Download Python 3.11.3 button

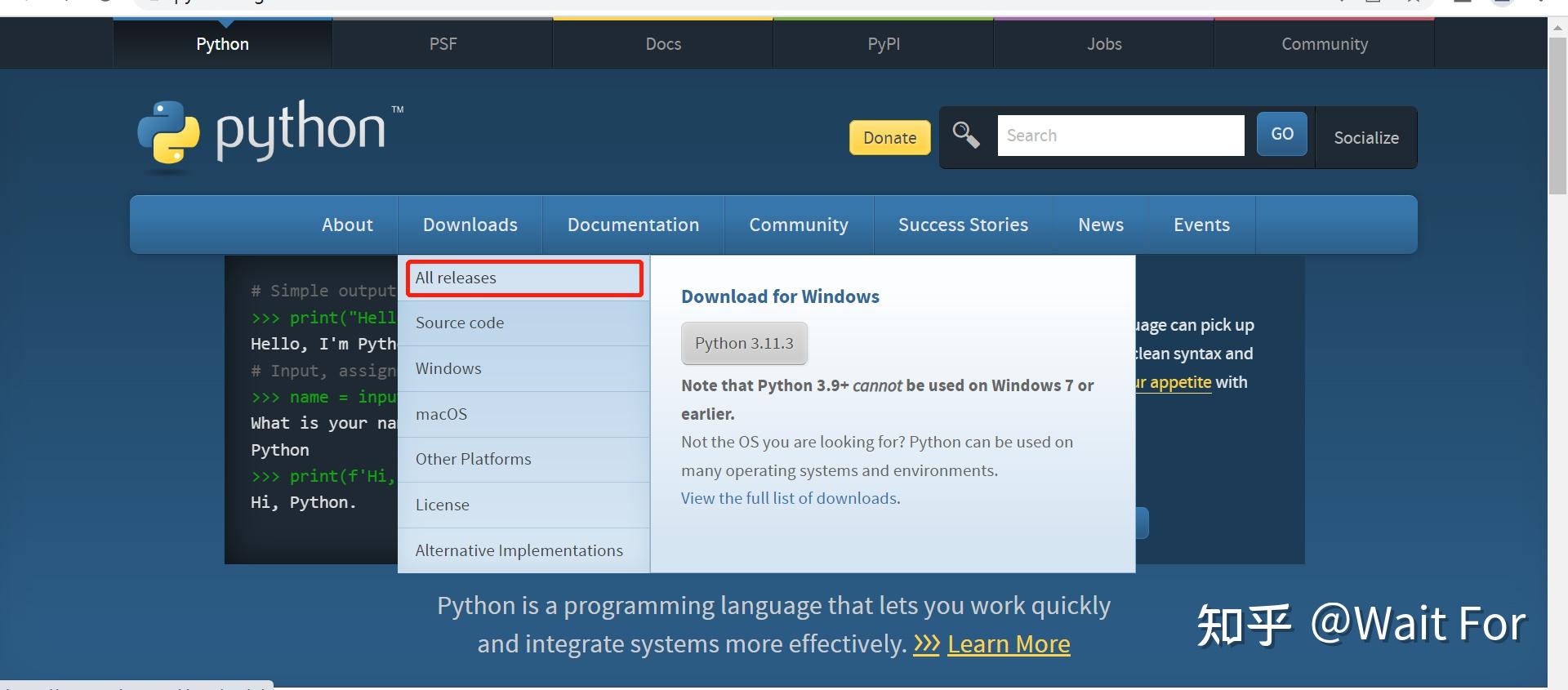(744, 344)
